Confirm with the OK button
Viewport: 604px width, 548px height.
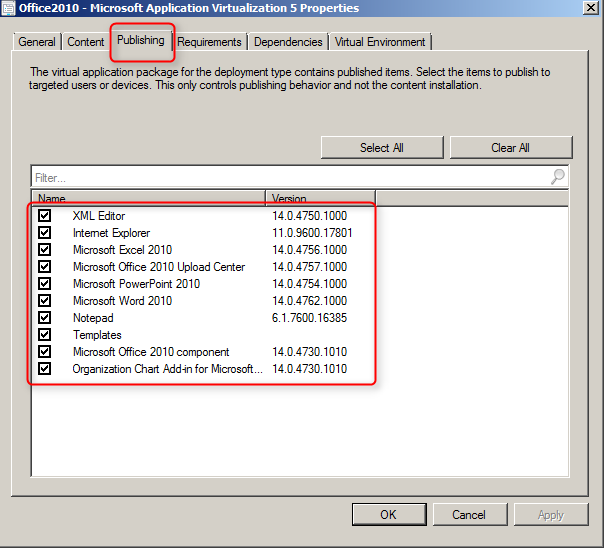coord(389,514)
